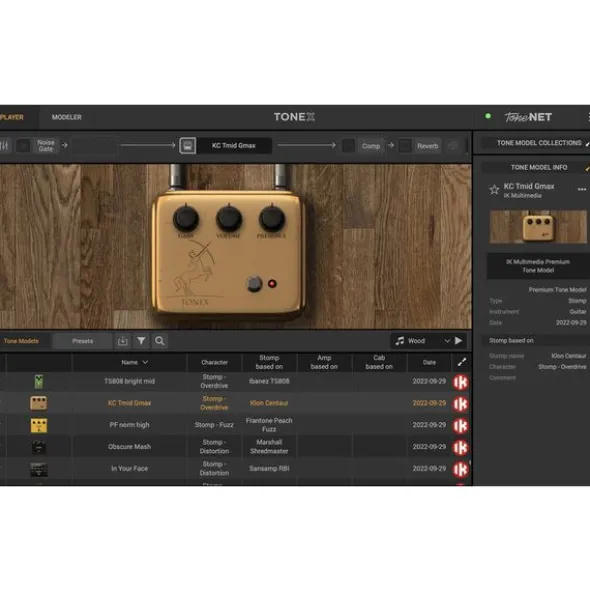Screen dimensions: 590x591
Task: Open the Noise Gate block
Action: 46,145
